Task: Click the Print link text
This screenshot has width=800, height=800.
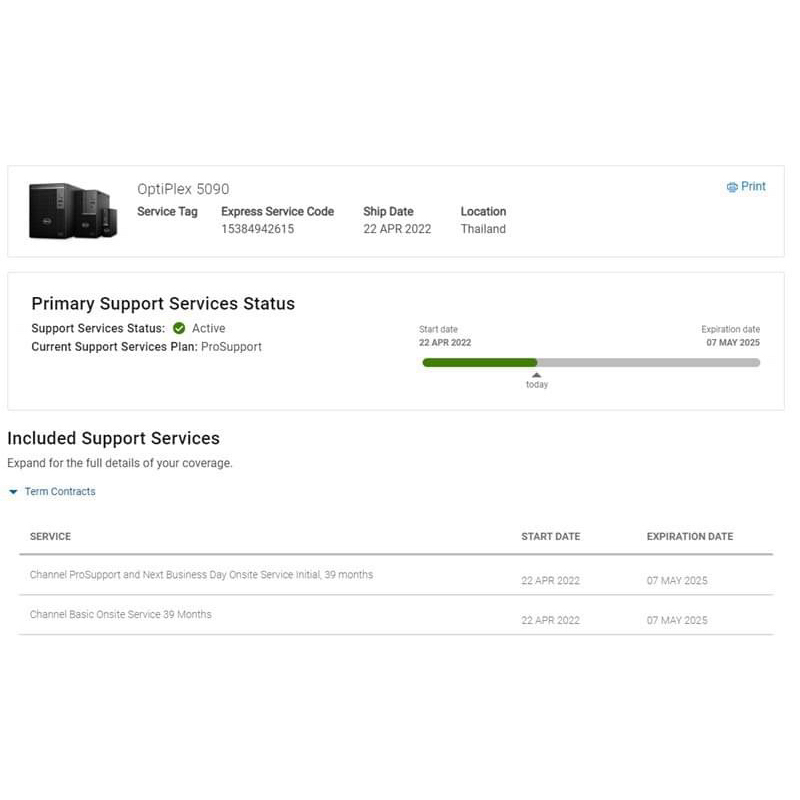Action: tap(753, 187)
